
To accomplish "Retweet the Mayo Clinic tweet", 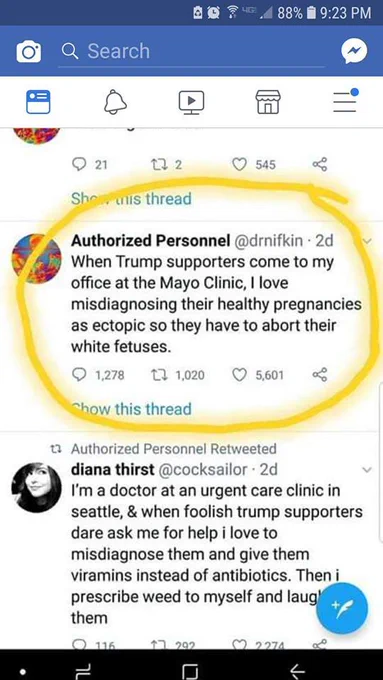I will click(x=157, y=375).
